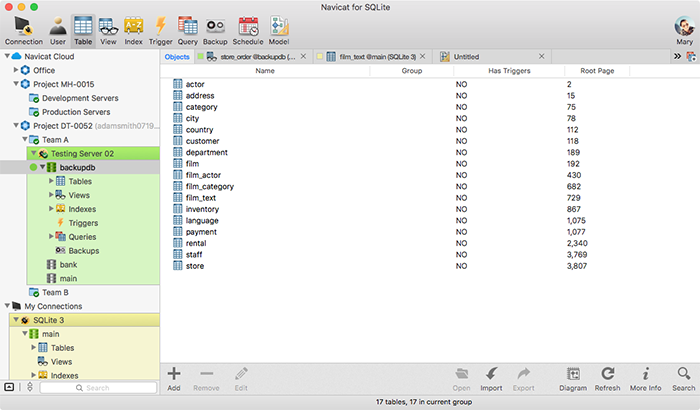
Task: Expand Tables under backupdb
Action: click(x=51, y=181)
